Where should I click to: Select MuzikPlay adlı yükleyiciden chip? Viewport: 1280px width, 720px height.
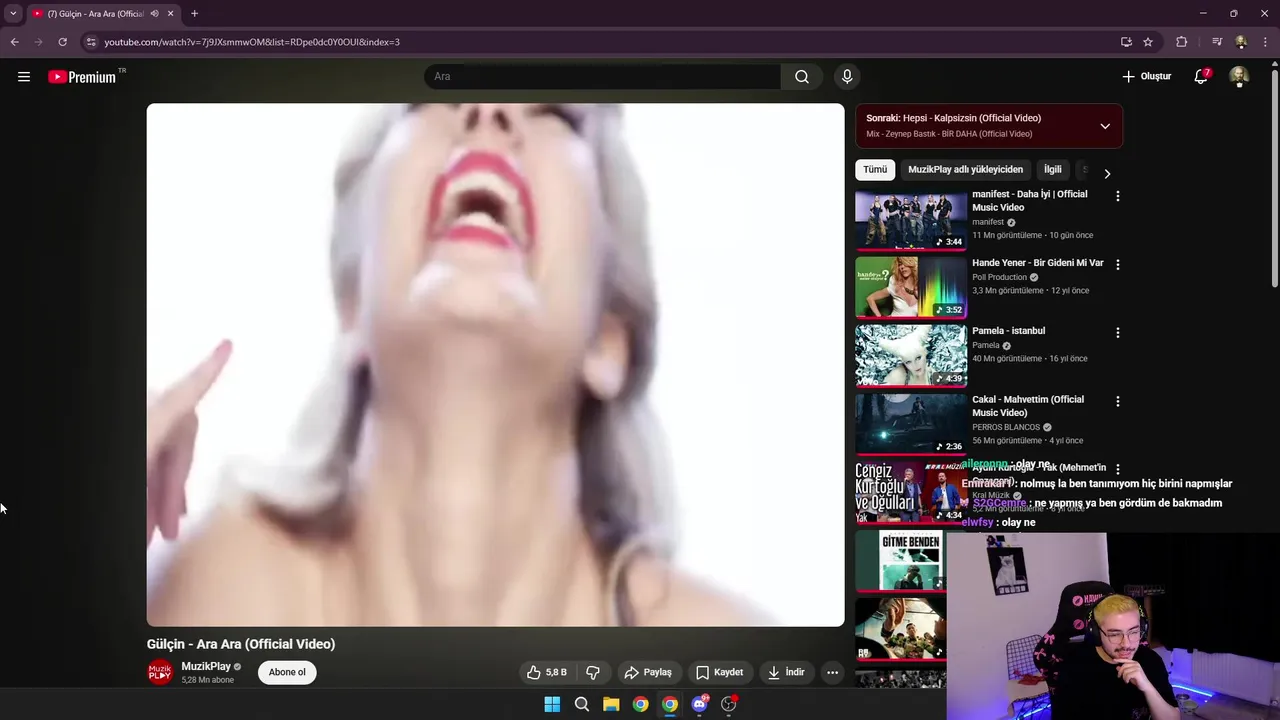[965, 170]
